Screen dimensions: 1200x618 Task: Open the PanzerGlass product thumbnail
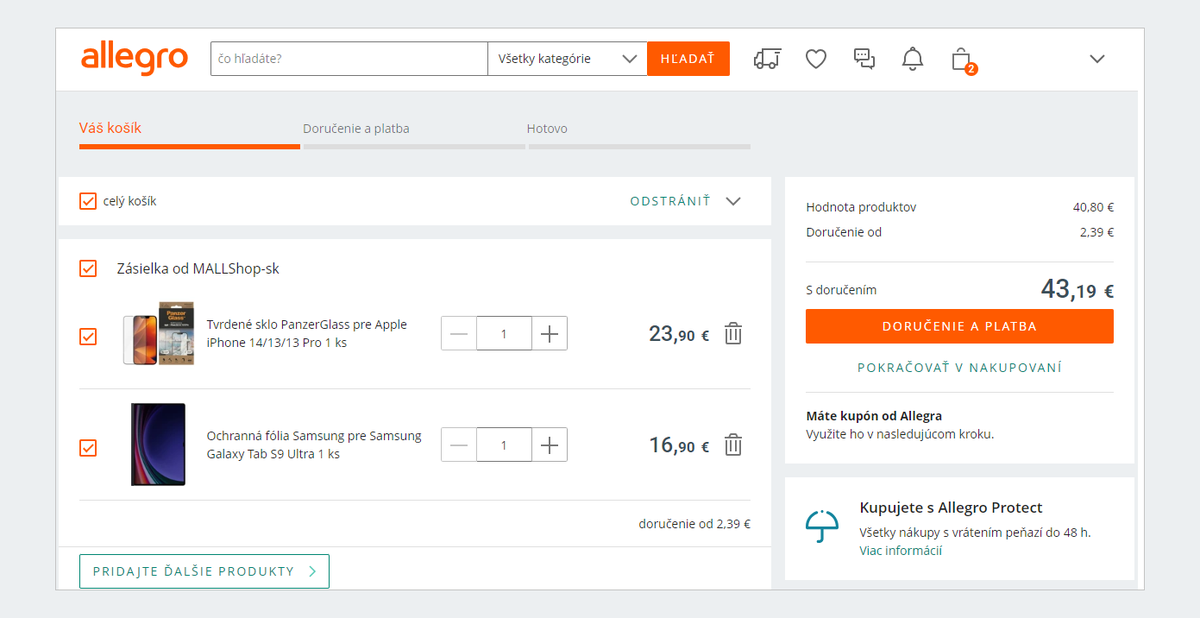(x=158, y=334)
